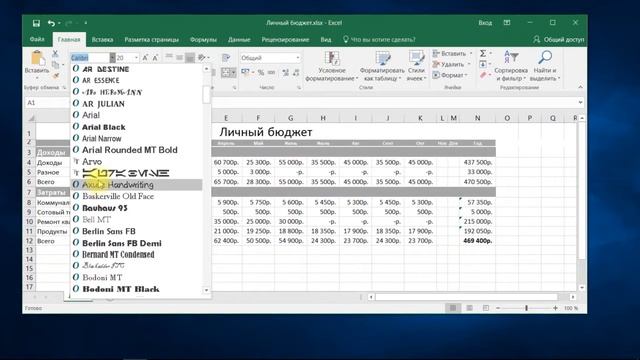Toggle bottom vertical alignment
The height and width of the screenshot is (360, 640).
pyautogui.click(x=190, y=58)
